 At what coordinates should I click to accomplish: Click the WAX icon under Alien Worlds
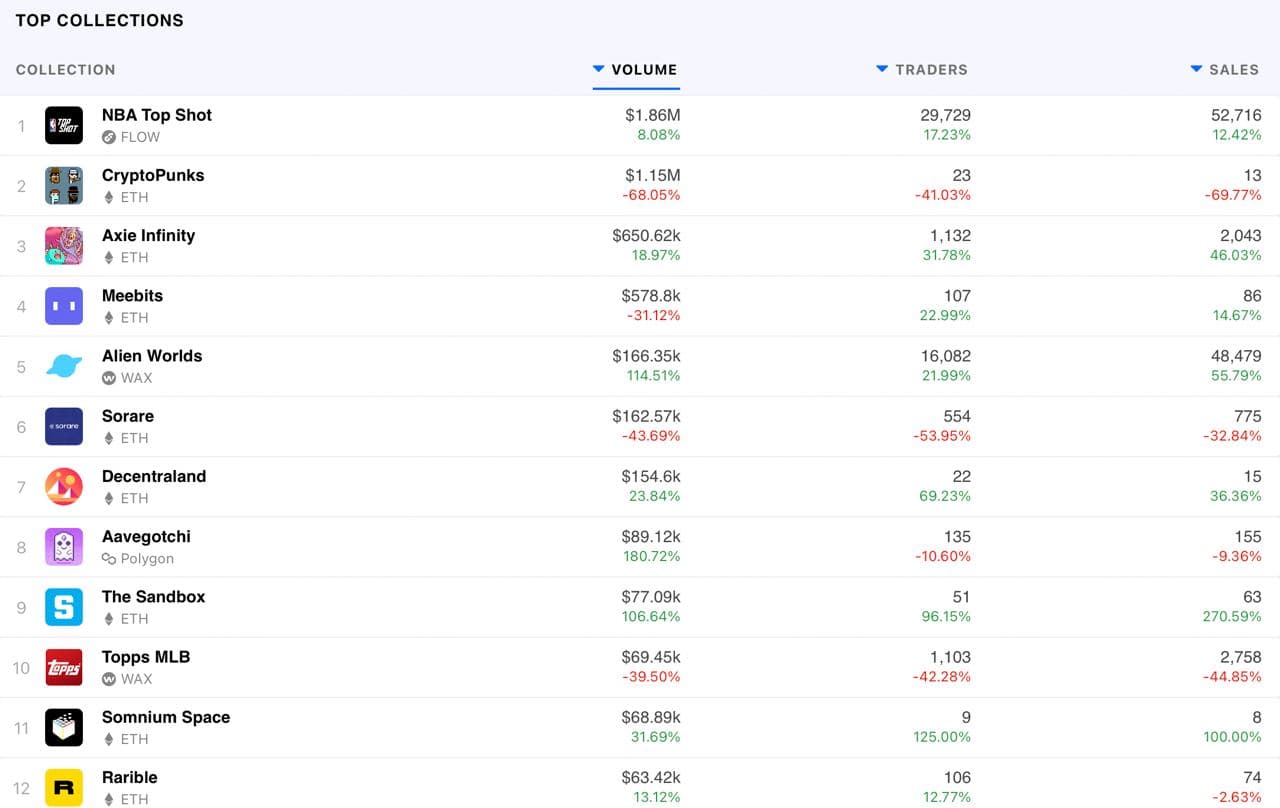109,378
